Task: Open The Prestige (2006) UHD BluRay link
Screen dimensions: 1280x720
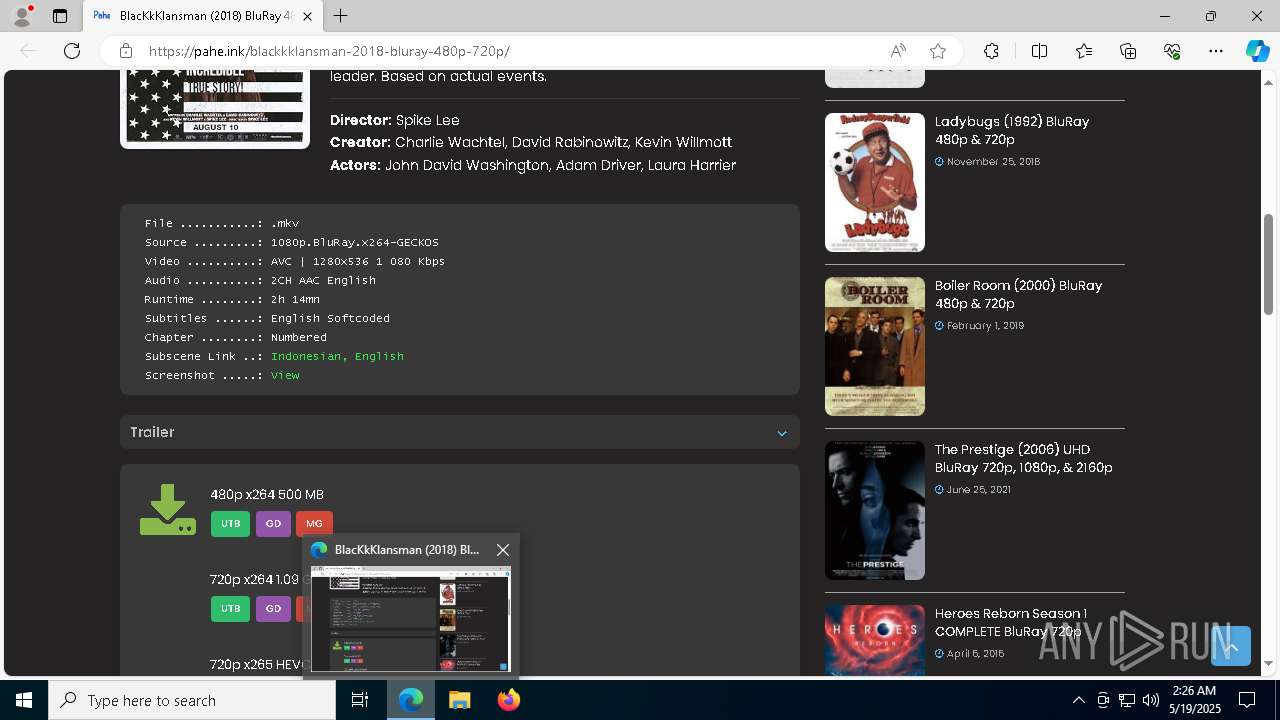Action: [1024, 458]
